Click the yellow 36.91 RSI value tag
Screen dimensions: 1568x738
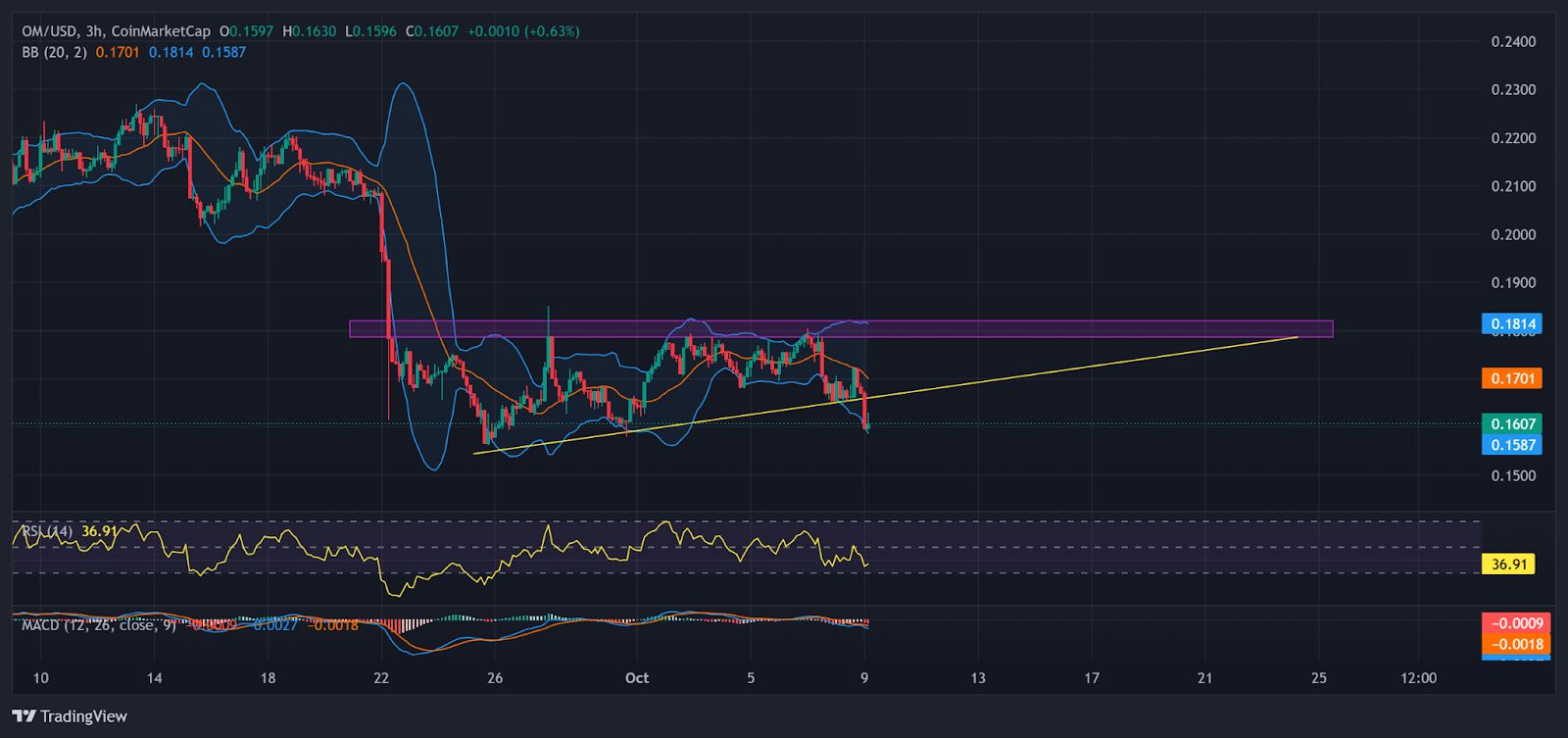coord(1508,565)
